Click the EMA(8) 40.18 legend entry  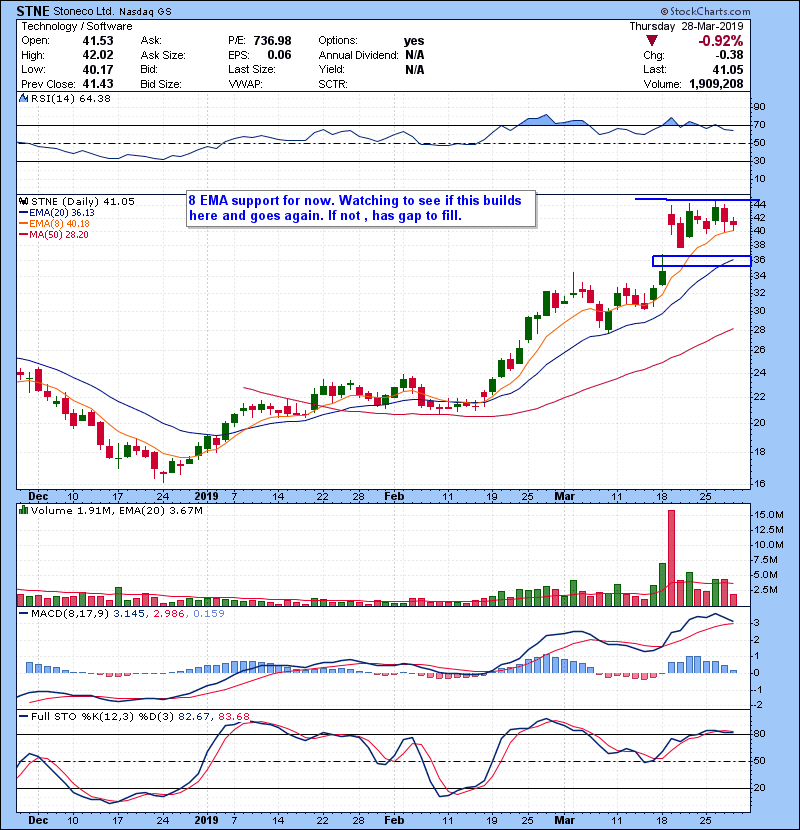pos(54,223)
